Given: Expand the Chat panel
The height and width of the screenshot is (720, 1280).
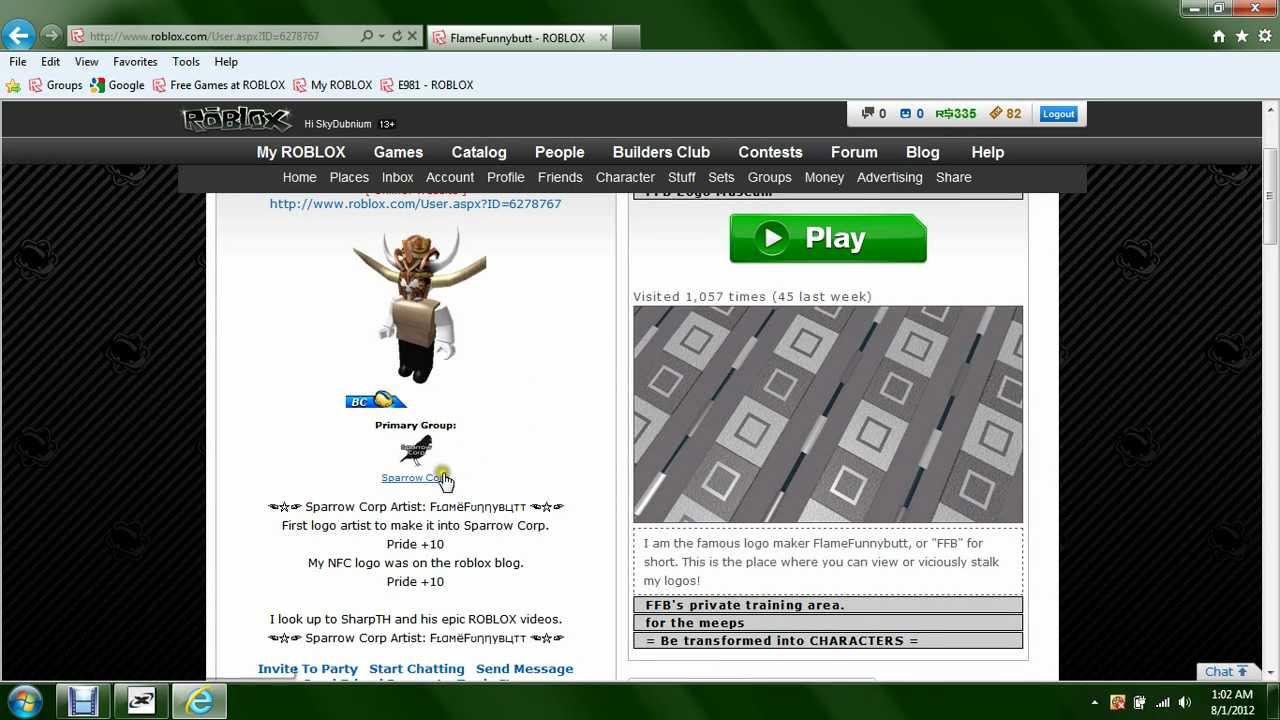Looking at the screenshot, I should coord(1226,672).
